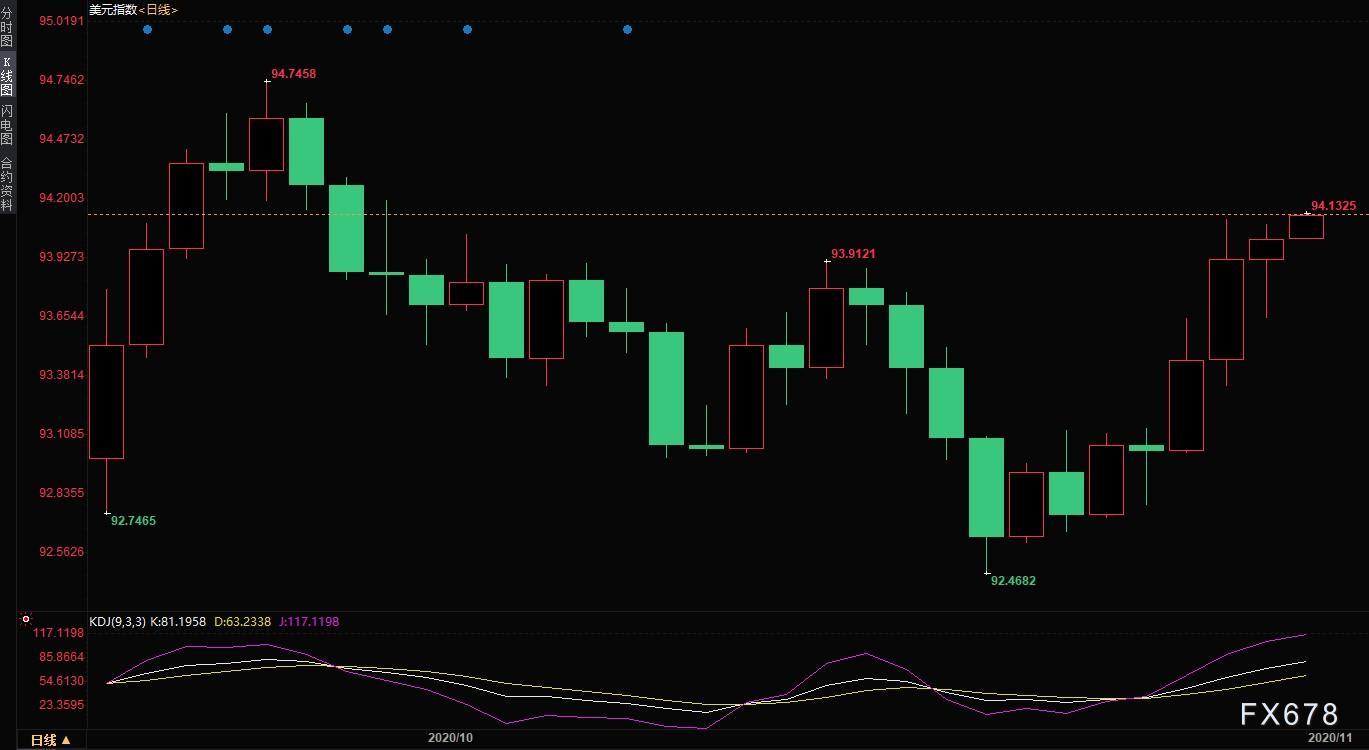The height and width of the screenshot is (750, 1369).
Task: Click the purple J:117.1198 legend value
Action: point(308,622)
